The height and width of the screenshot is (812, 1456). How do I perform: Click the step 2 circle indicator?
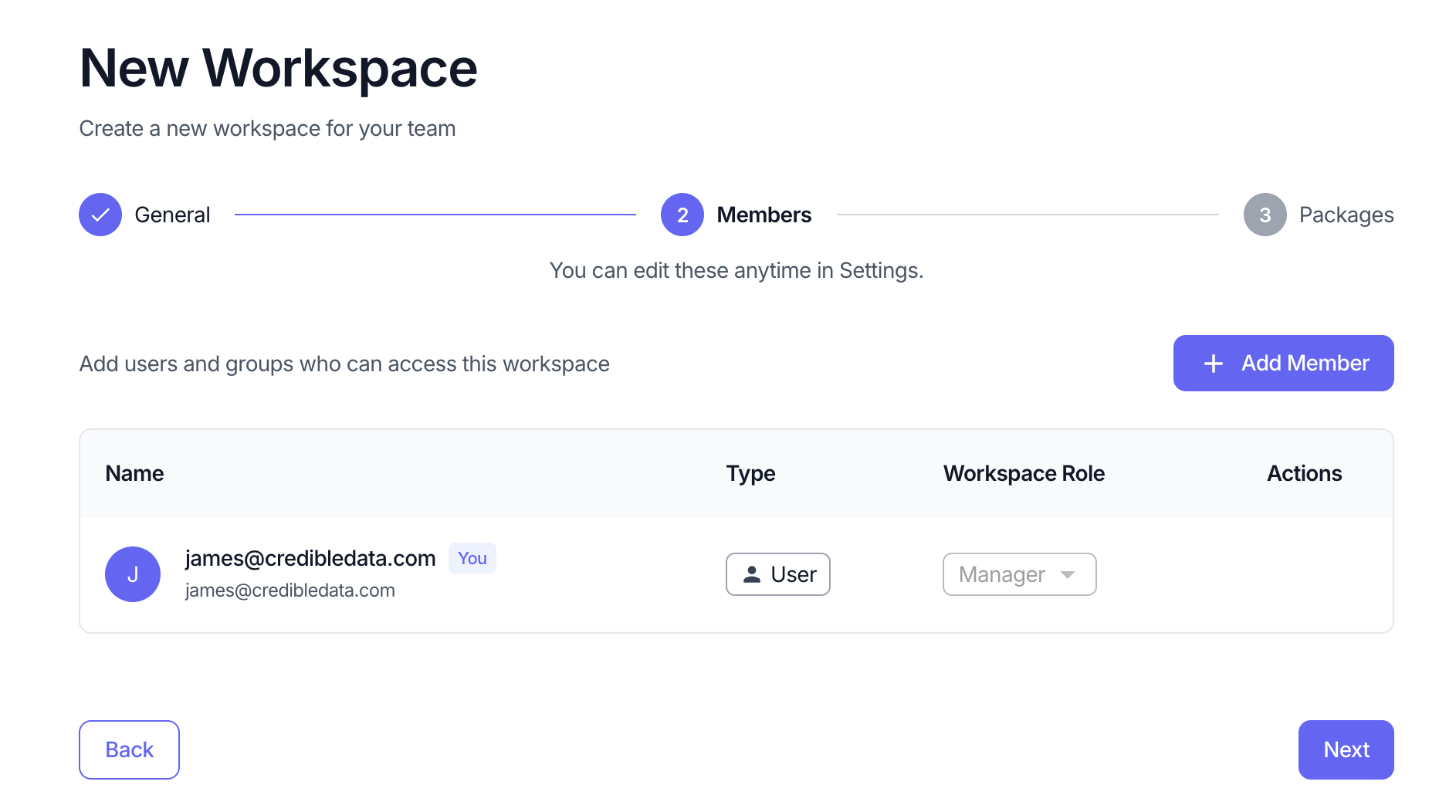(x=681, y=215)
